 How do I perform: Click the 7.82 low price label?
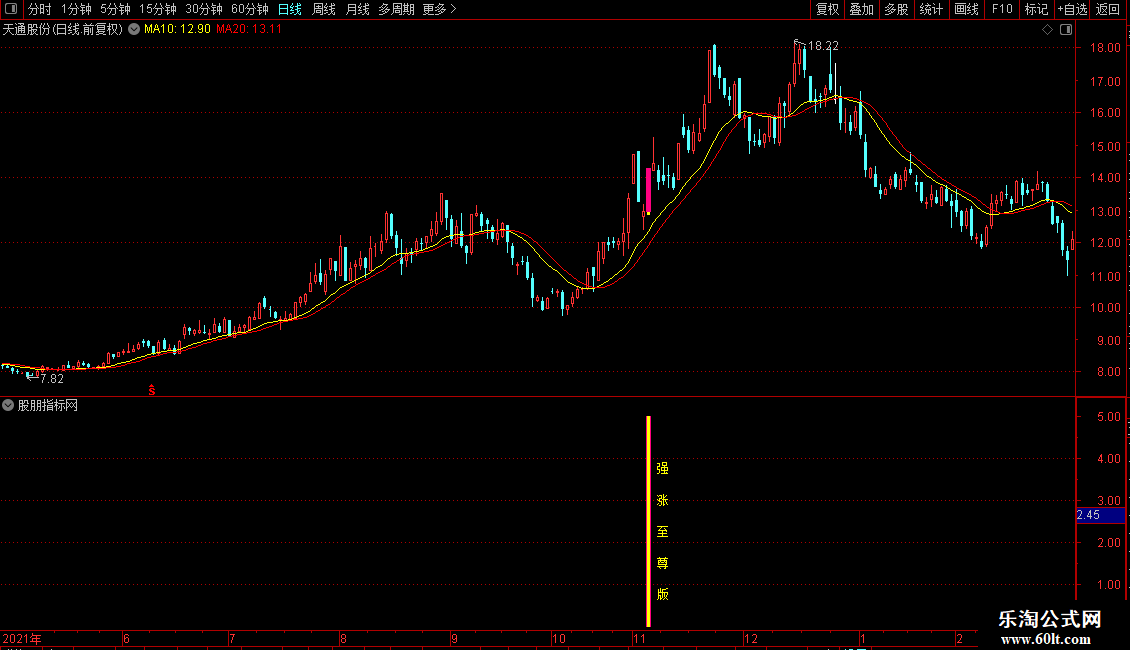pos(52,379)
